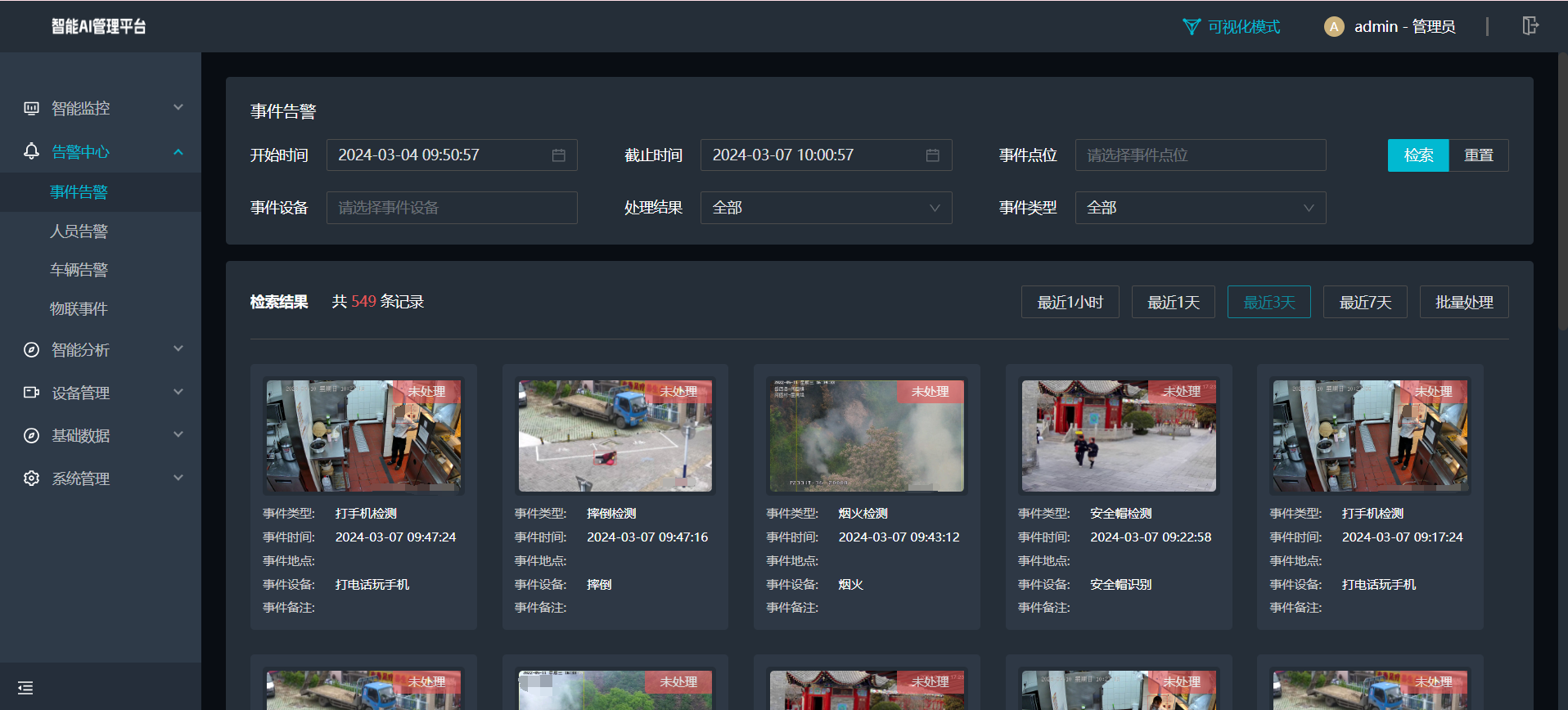
Task: Open the 处理结果 dropdown
Action: 826,208
